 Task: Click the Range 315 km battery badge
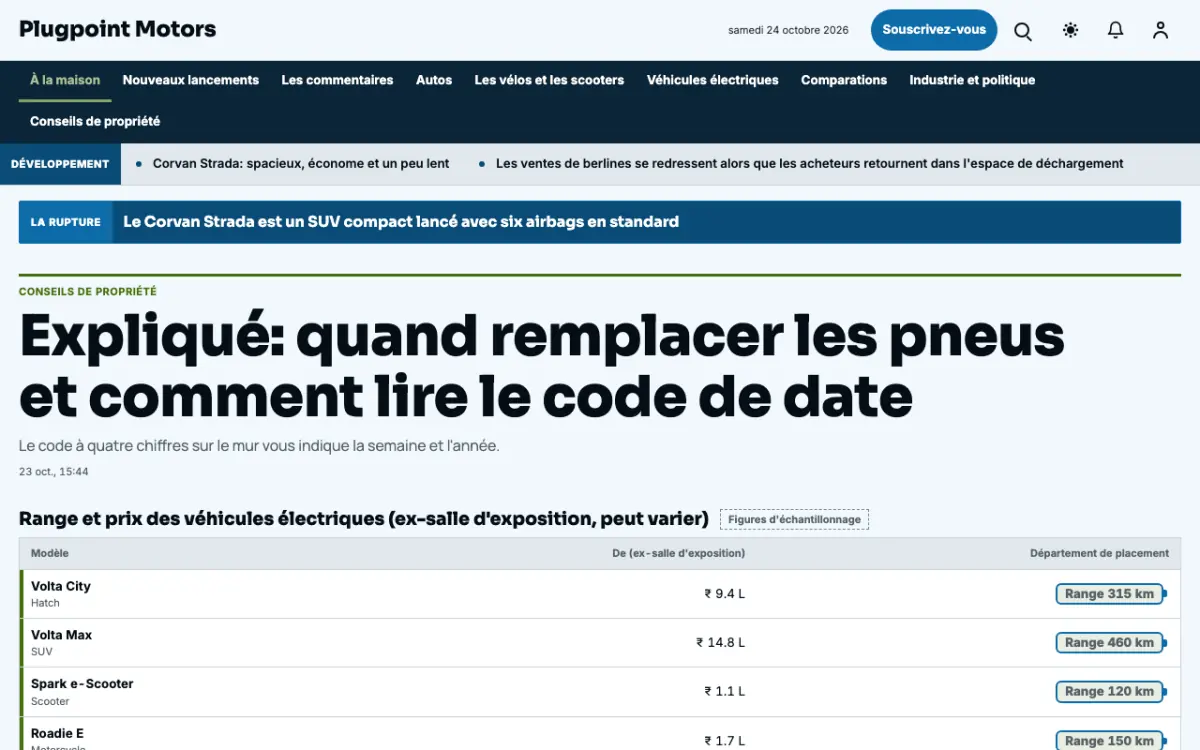[x=1111, y=594]
